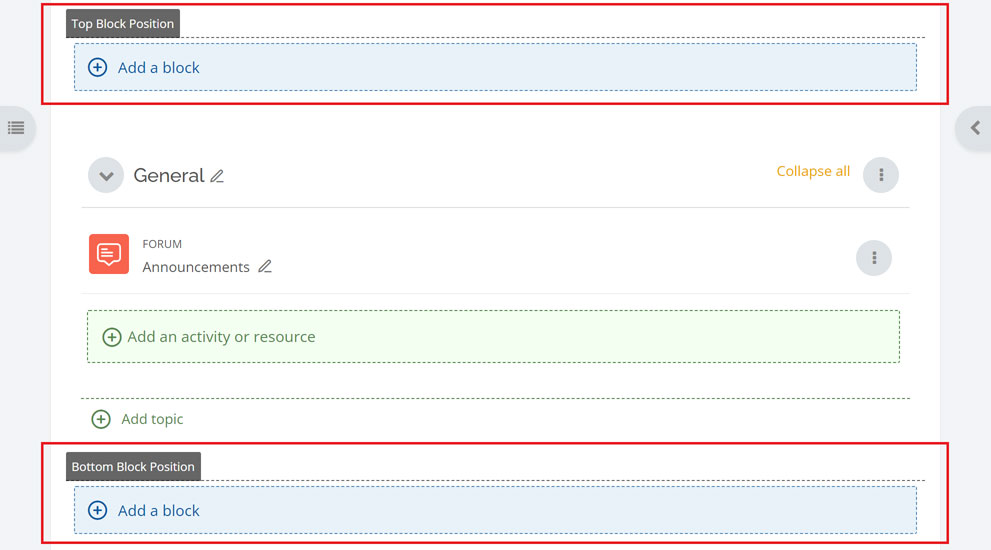Open the General section three-dots menu

pos(881,175)
